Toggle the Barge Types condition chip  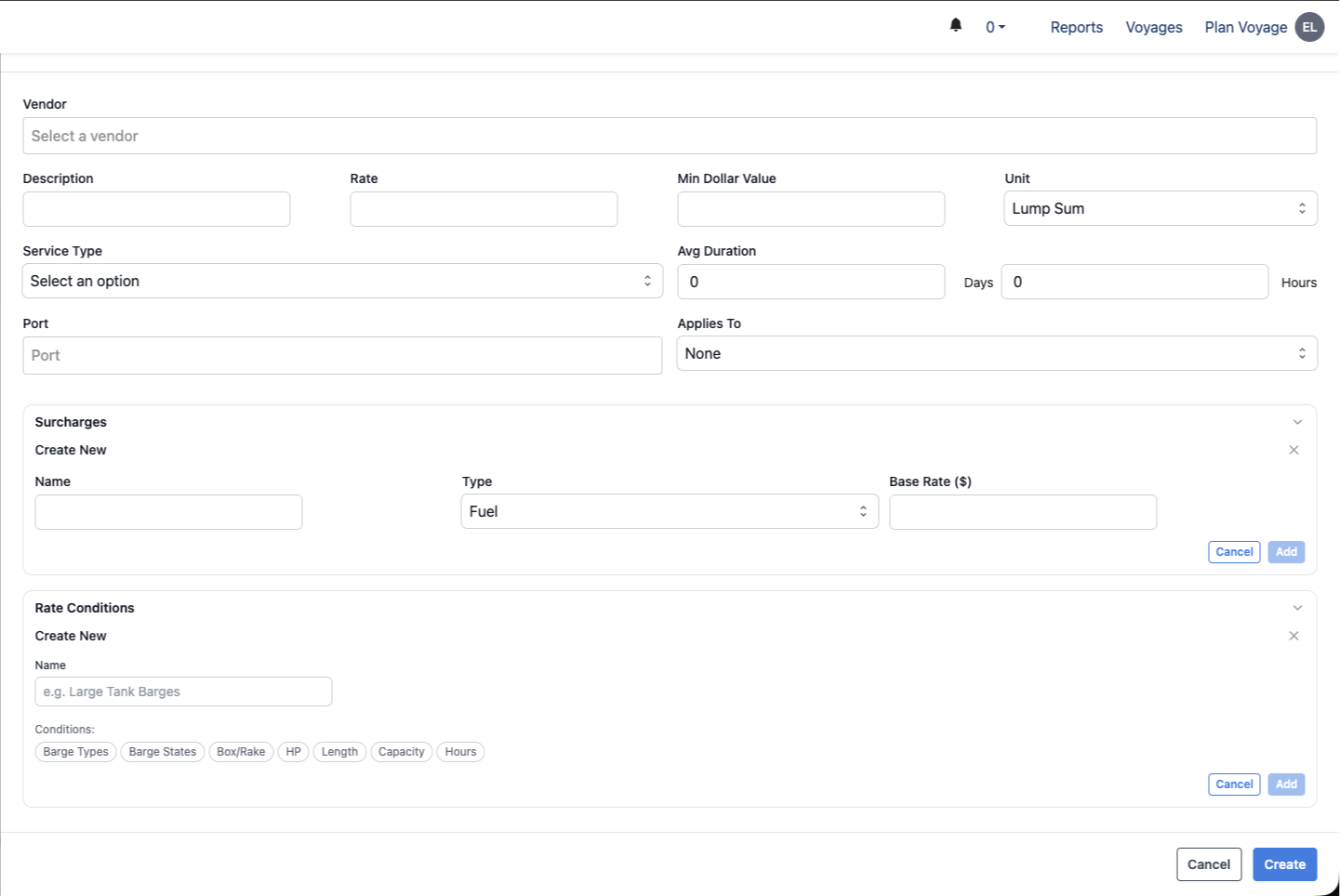click(76, 752)
